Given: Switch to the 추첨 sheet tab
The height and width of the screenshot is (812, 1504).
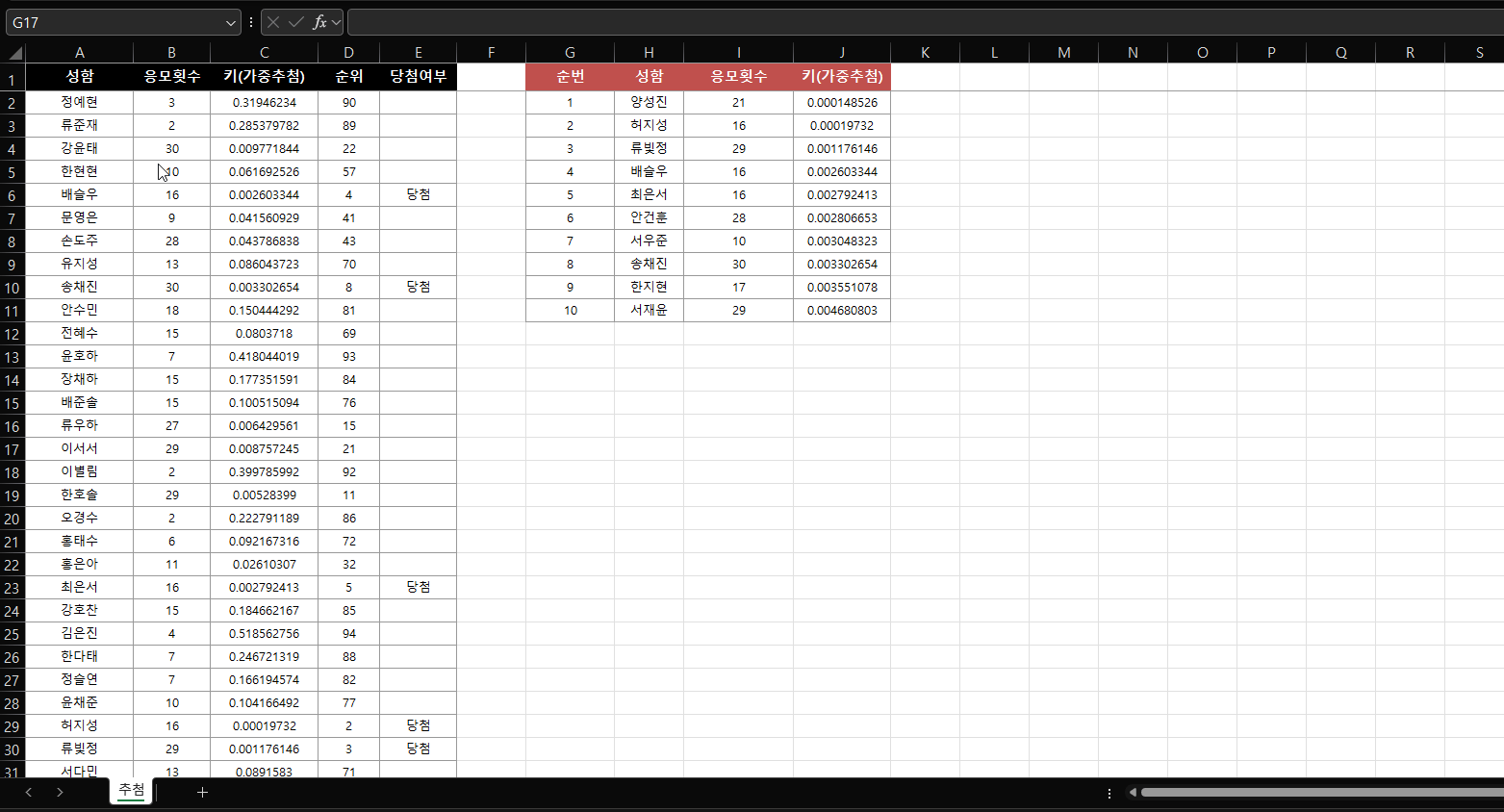Looking at the screenshot, I should [131, 790].
